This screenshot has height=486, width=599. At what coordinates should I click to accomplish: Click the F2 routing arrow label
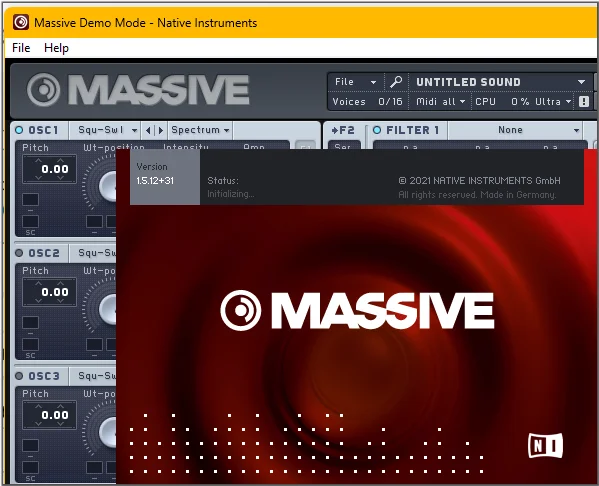pyautogui.click(x=343, y=130)
